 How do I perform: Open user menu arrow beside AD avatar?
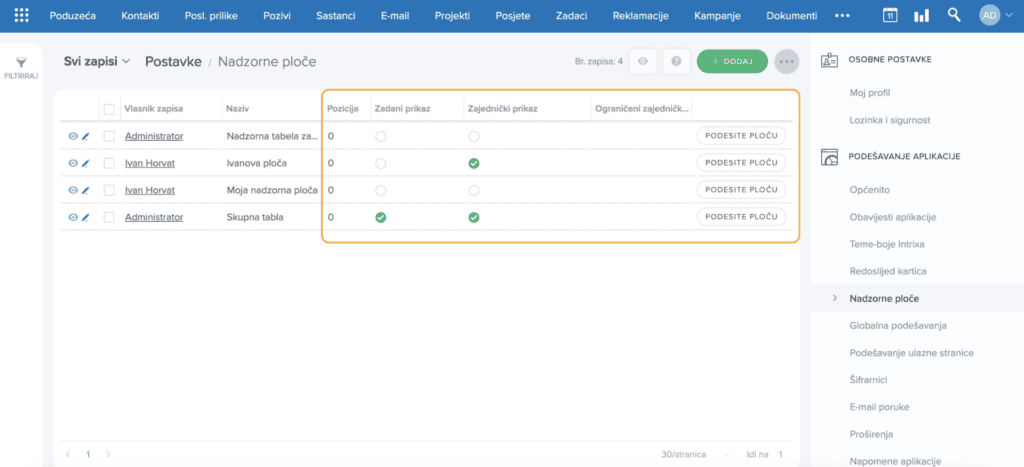(x=1010, y=16)
